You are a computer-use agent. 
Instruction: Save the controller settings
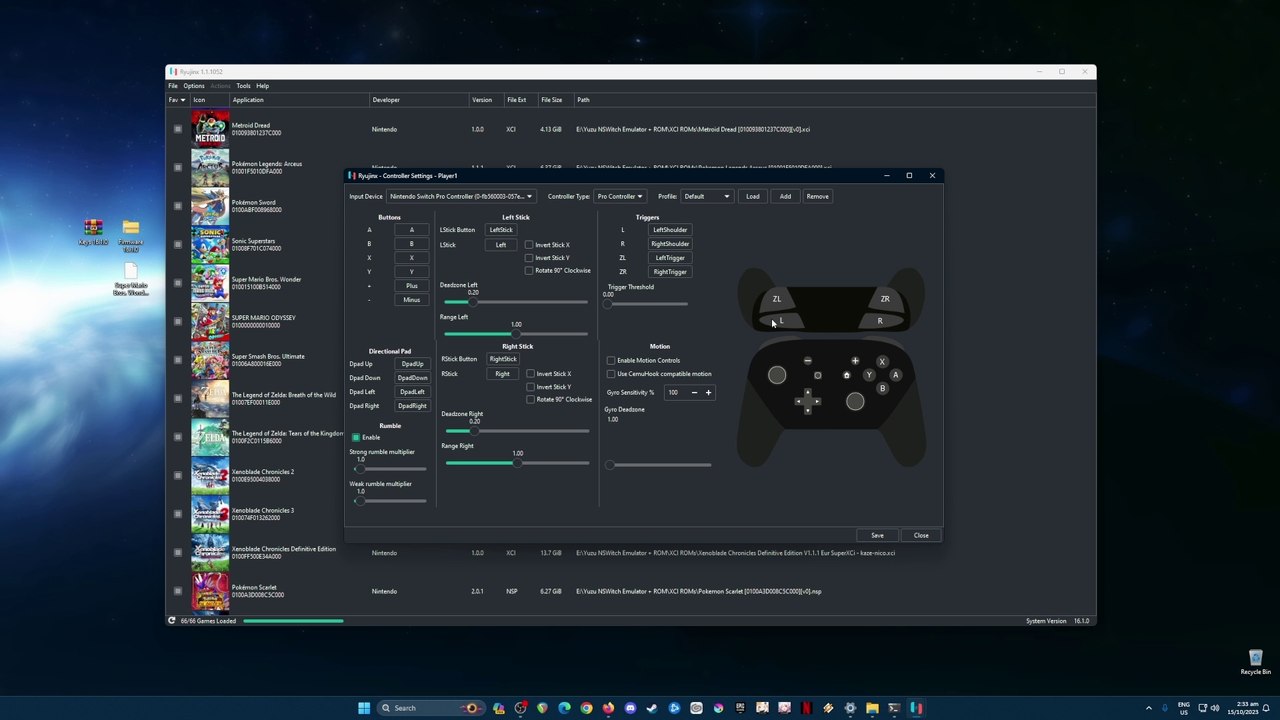(877, 535)
